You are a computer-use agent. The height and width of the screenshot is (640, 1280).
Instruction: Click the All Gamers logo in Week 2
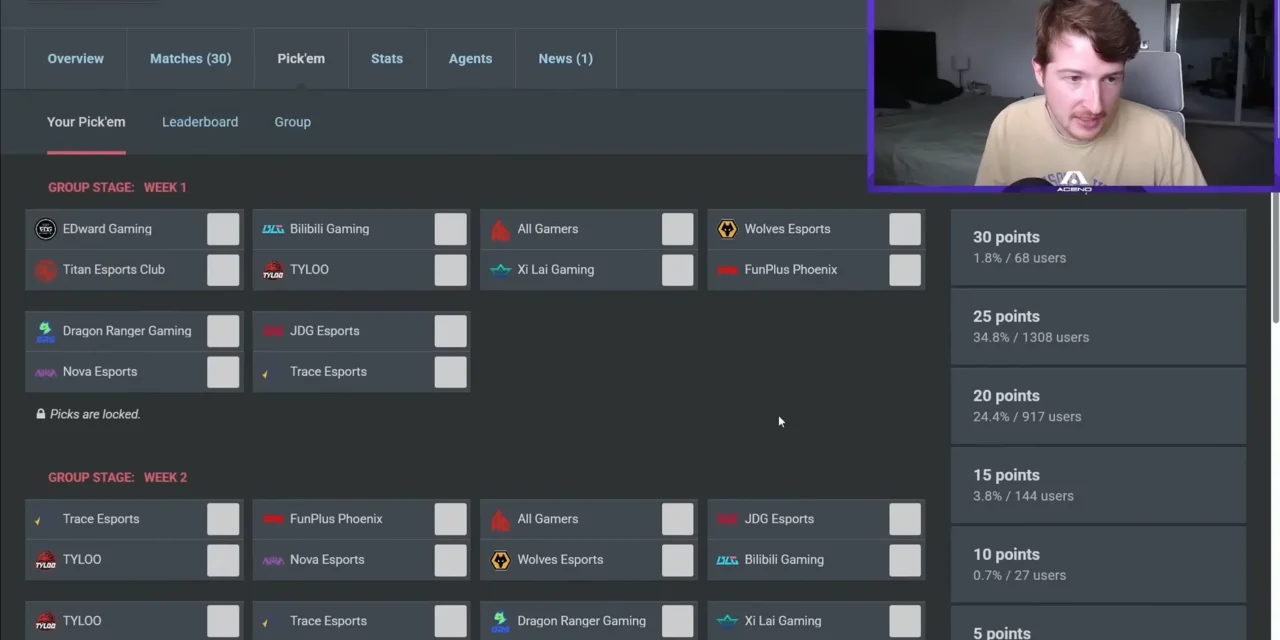(x=500, y=519)
